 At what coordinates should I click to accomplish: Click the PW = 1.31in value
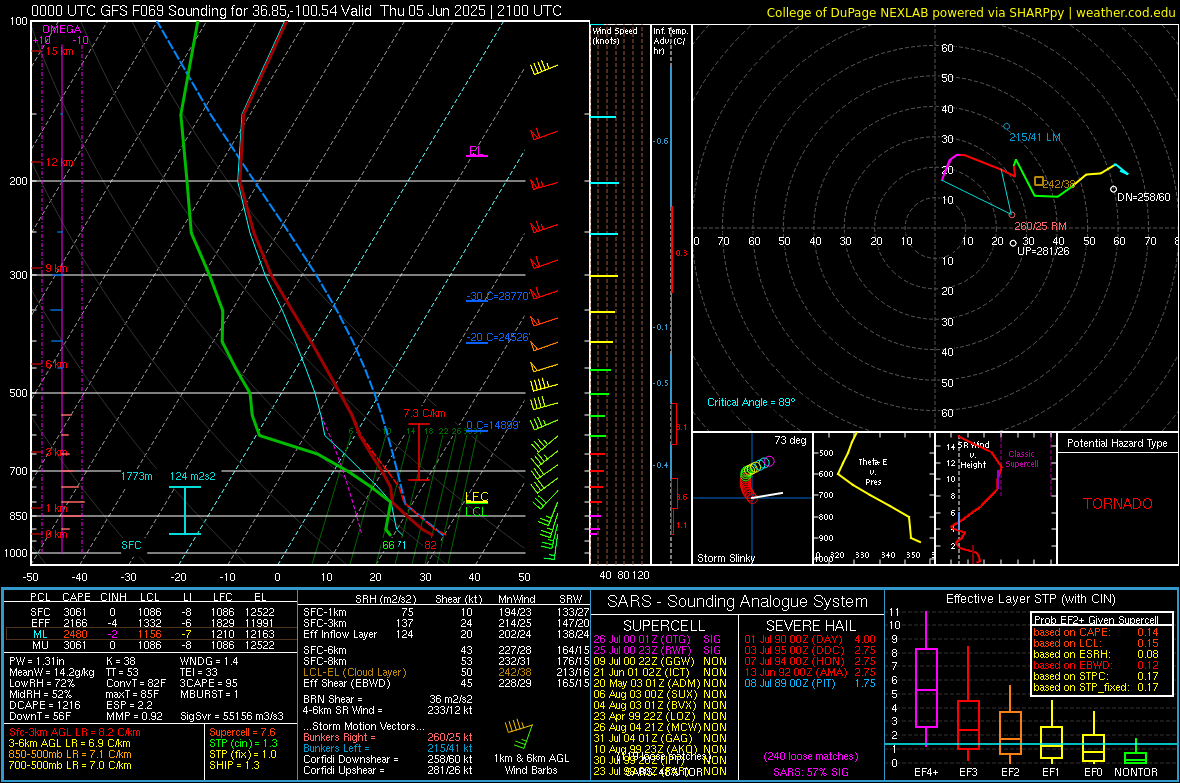(x=37, y=661)
